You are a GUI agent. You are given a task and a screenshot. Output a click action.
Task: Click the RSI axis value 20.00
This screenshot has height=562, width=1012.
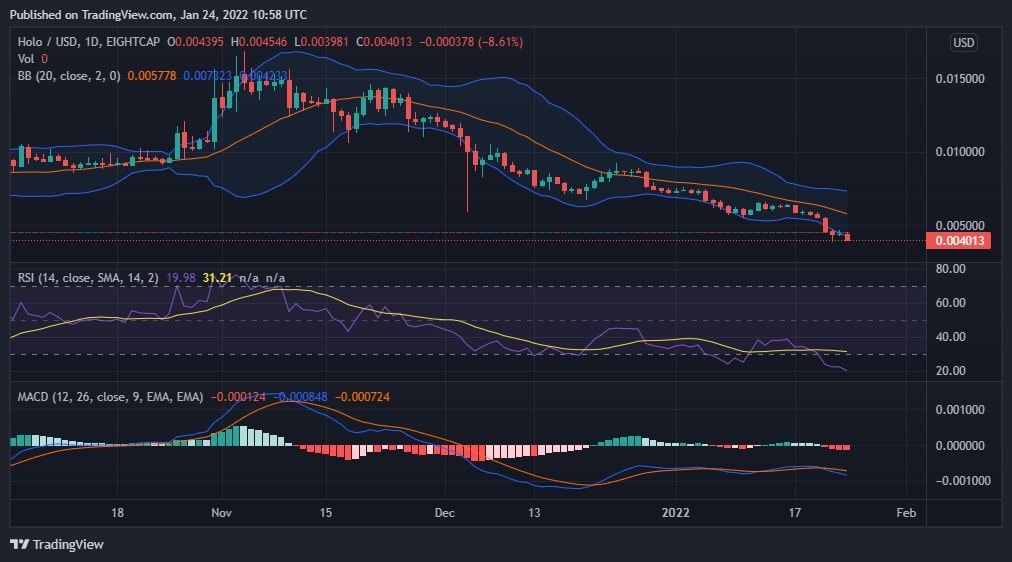(951, 371)
